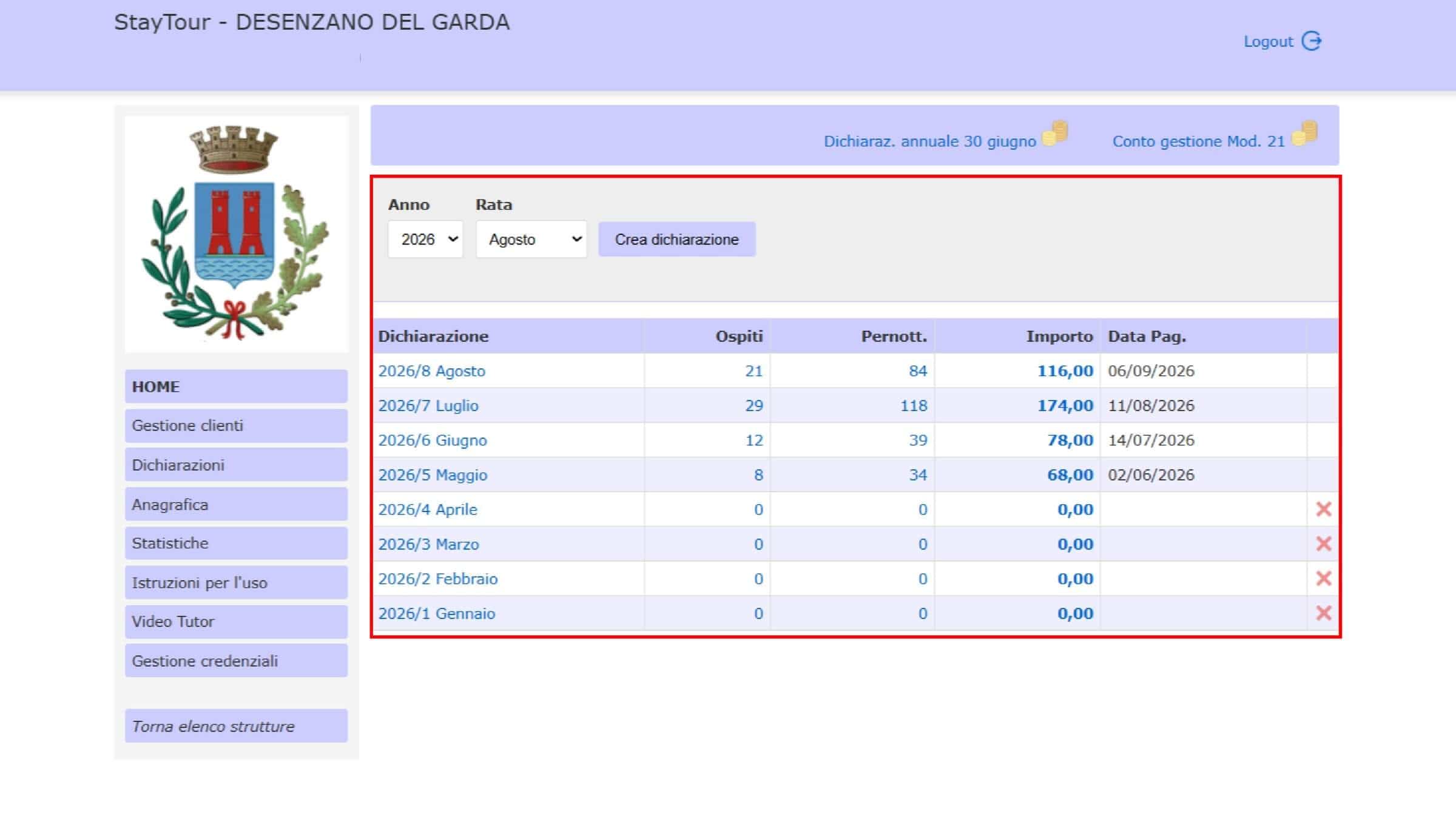Remove the 2026/2 Febbraio declaration
This screenshot has height=819, width=1456.
(x=1323, y=578)
